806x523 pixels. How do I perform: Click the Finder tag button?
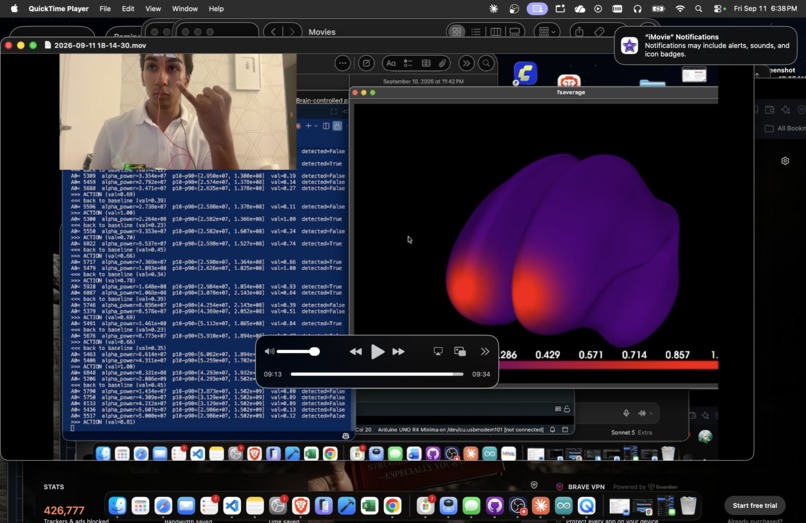tap(599, 32)
